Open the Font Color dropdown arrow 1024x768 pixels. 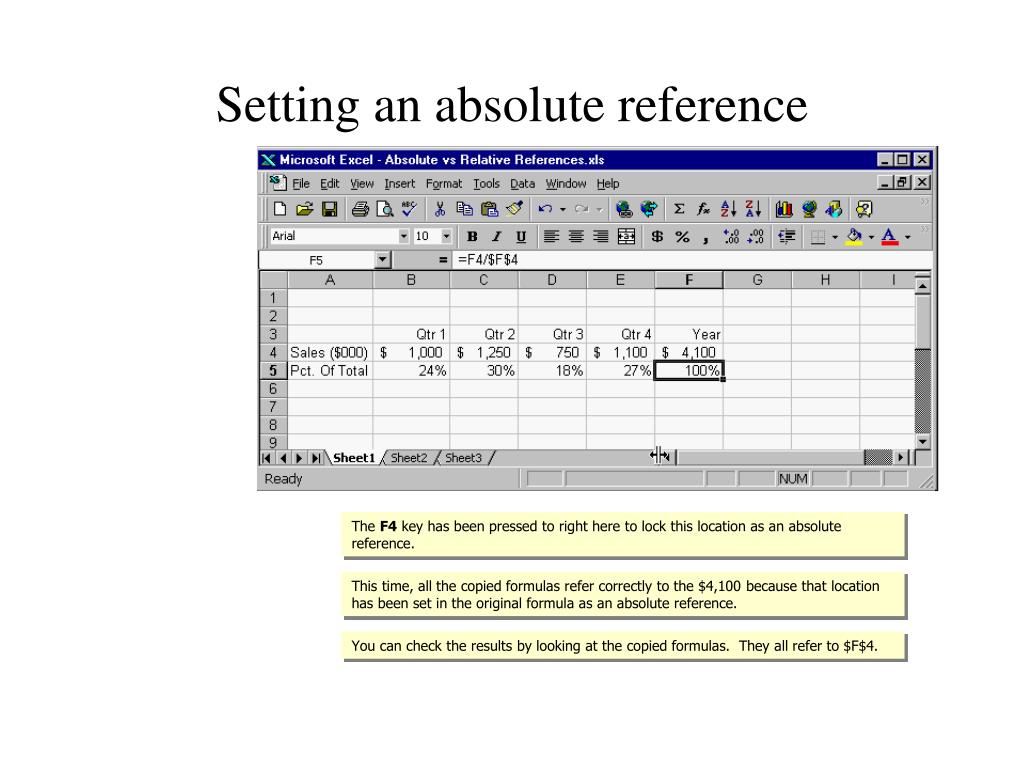pyautogui.click(x=908, y=236)
